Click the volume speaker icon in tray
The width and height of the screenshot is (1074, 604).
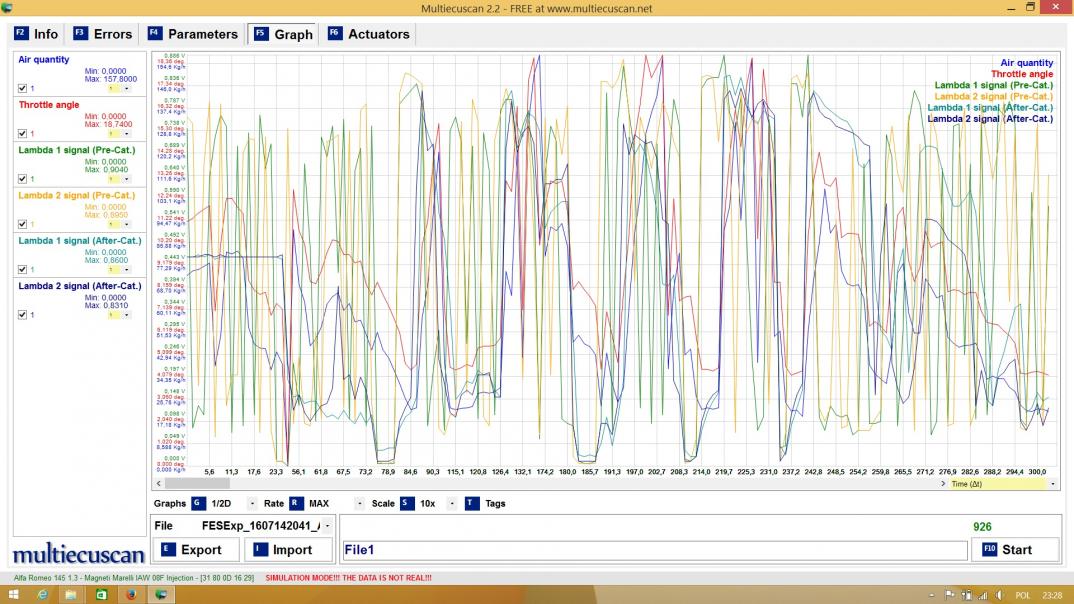click(x=999, y=595)
